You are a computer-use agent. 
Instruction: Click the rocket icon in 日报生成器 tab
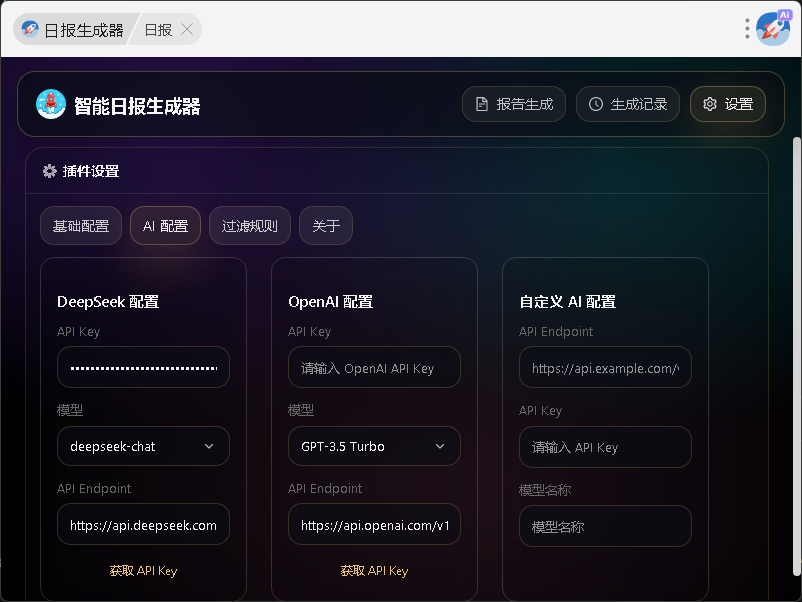[x=30, y=30]
